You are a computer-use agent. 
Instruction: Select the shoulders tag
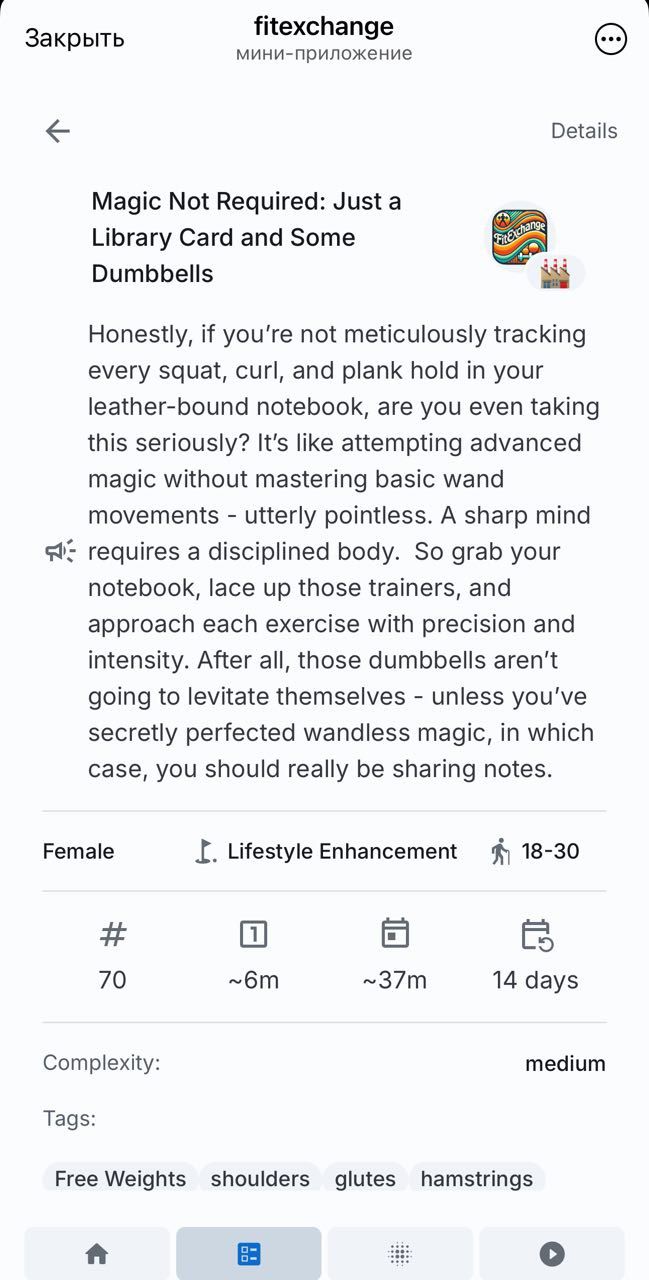pyautogui.click(x=260, y=1179)
